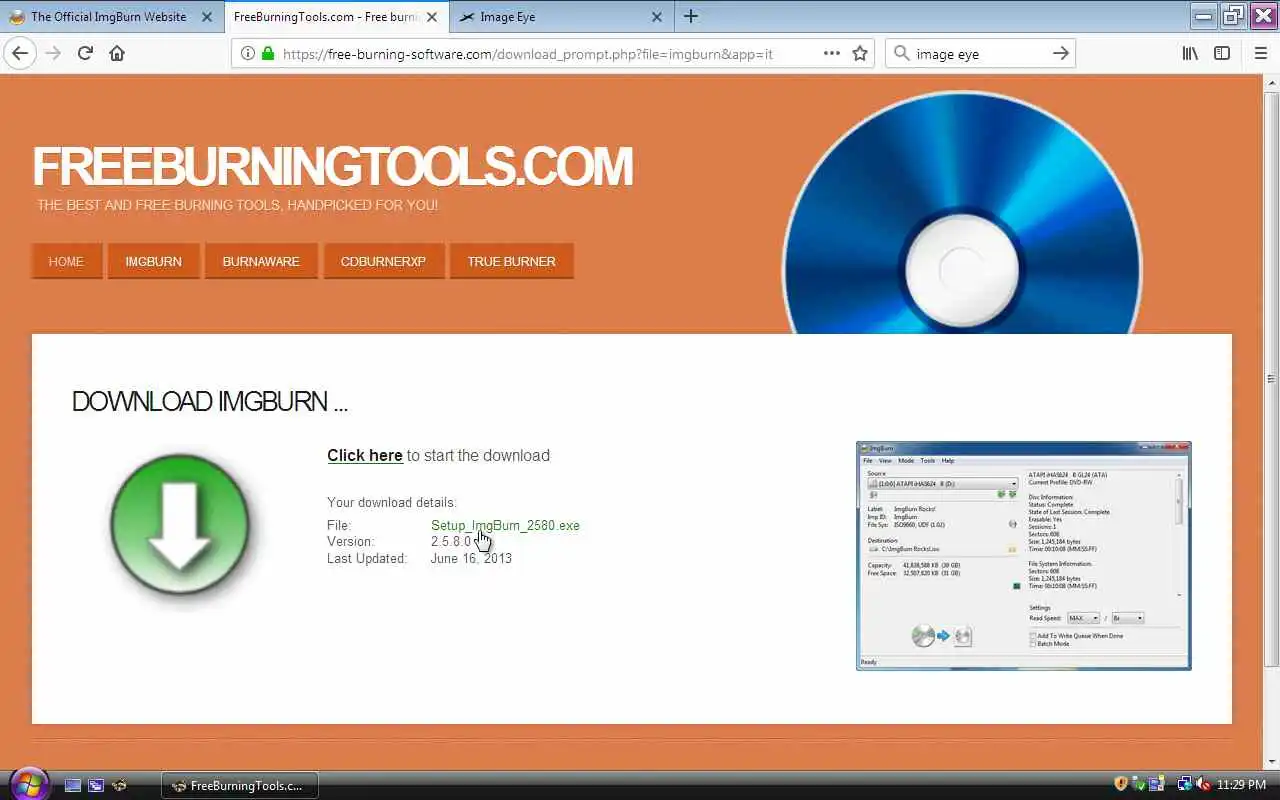Click the big green download arrow
Image resolution: width=1280 pixels, height=800 pixels.
click(180, 525)
